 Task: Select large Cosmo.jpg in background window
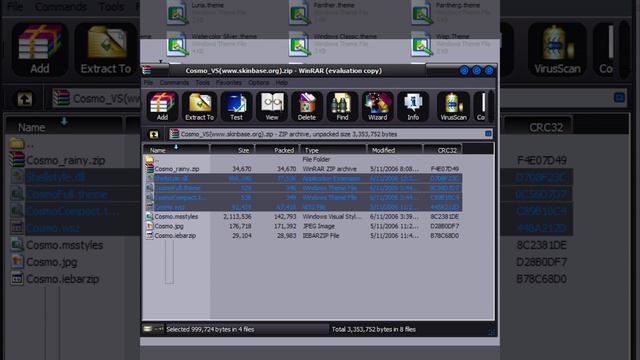(51, 262)
